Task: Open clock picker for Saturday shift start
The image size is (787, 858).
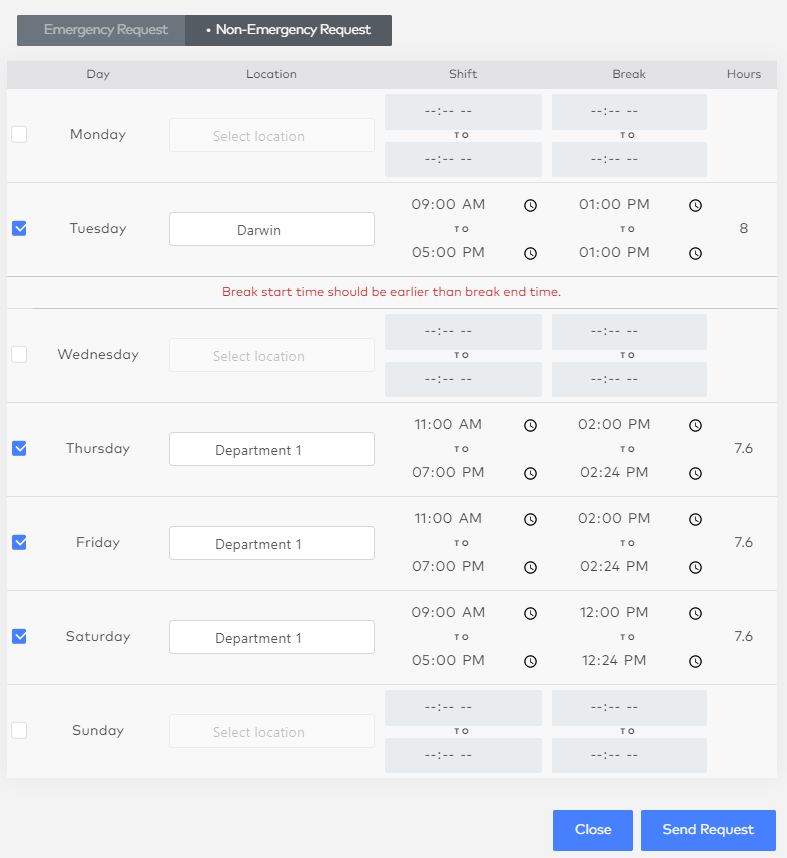Action: pyautogui.click(x=530, y=613)
